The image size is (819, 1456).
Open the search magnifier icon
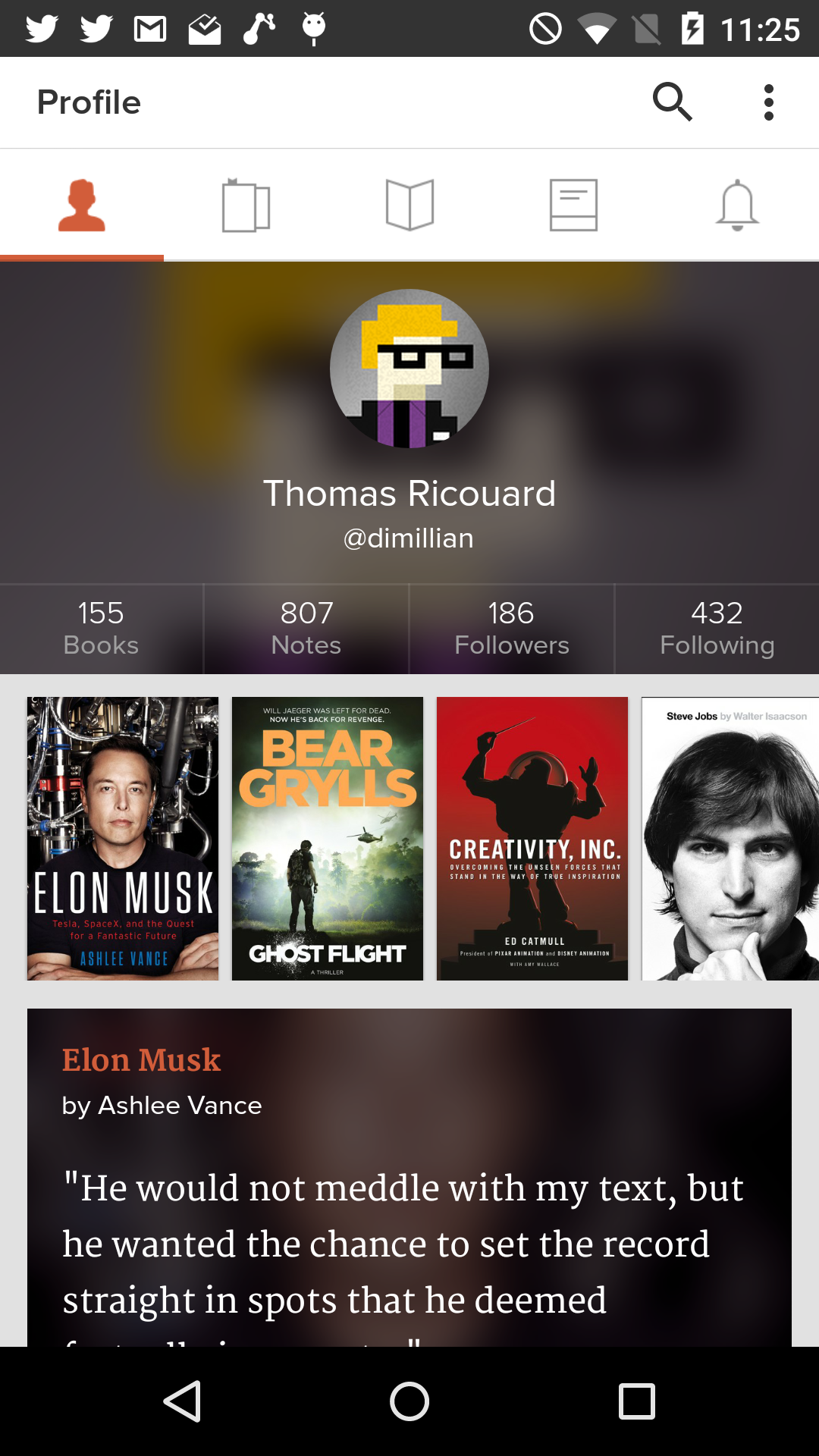point(673,102)
